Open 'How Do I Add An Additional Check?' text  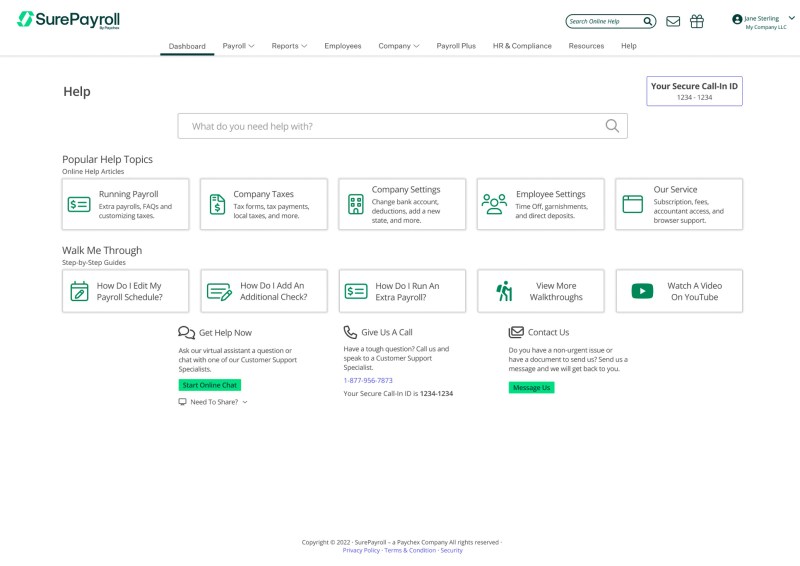click(273, 291)
